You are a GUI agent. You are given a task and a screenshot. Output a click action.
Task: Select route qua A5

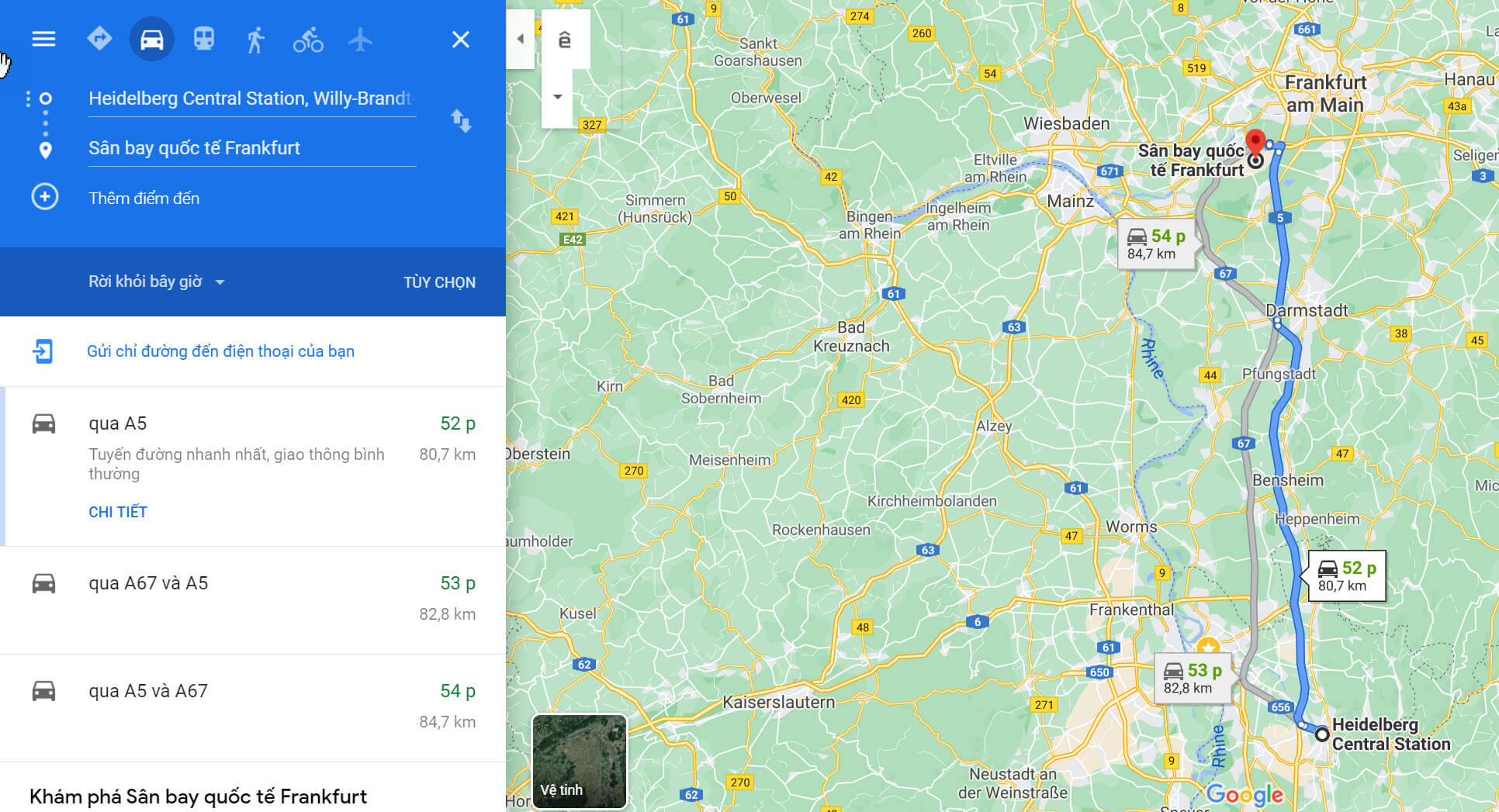(253, 466)
